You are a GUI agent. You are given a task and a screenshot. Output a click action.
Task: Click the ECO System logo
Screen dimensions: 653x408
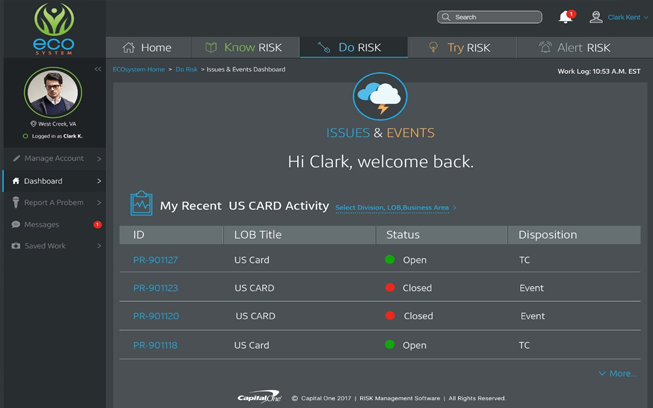[x=54, y=28]
